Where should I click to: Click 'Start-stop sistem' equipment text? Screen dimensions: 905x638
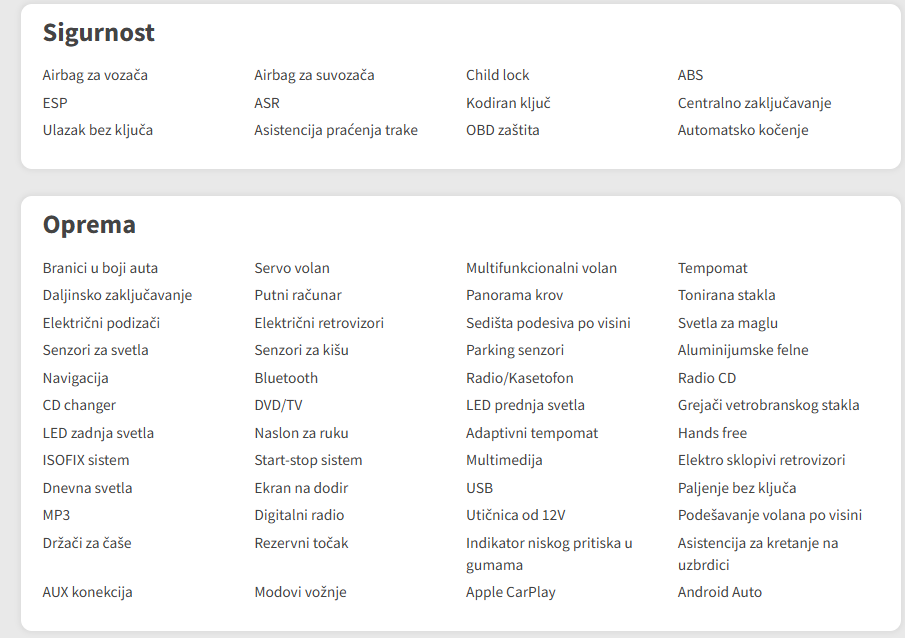click(x=308, y=460)
